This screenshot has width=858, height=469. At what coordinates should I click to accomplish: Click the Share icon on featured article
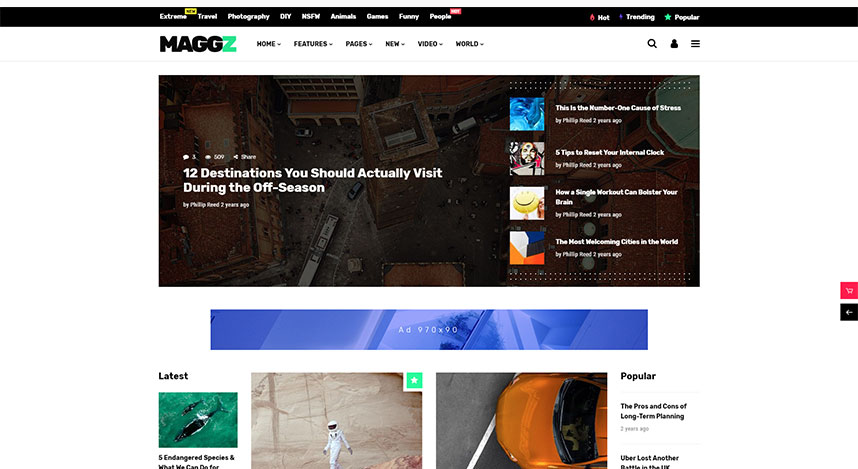[x=245, y=157]
